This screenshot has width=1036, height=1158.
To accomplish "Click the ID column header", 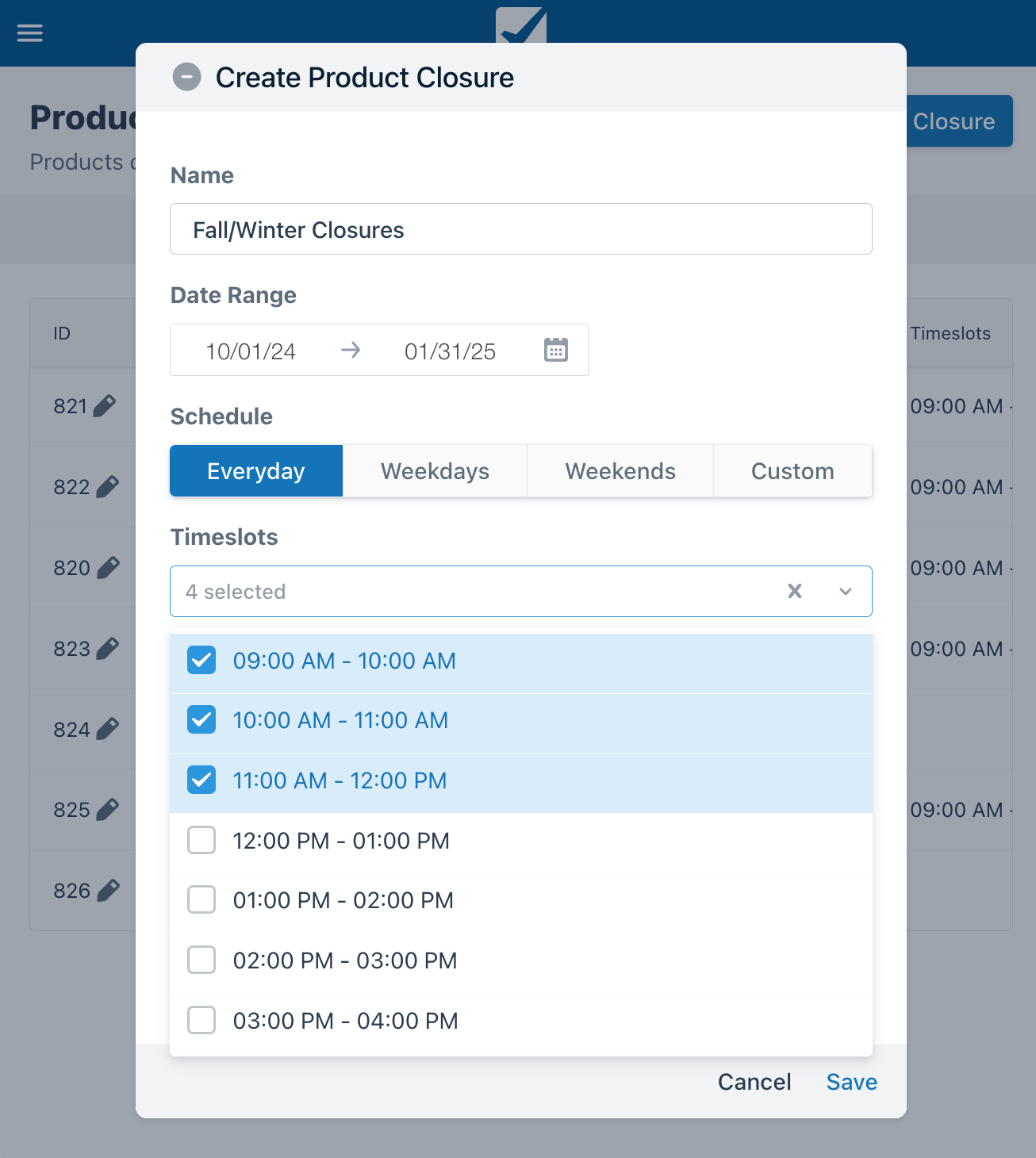I will 62,333.
